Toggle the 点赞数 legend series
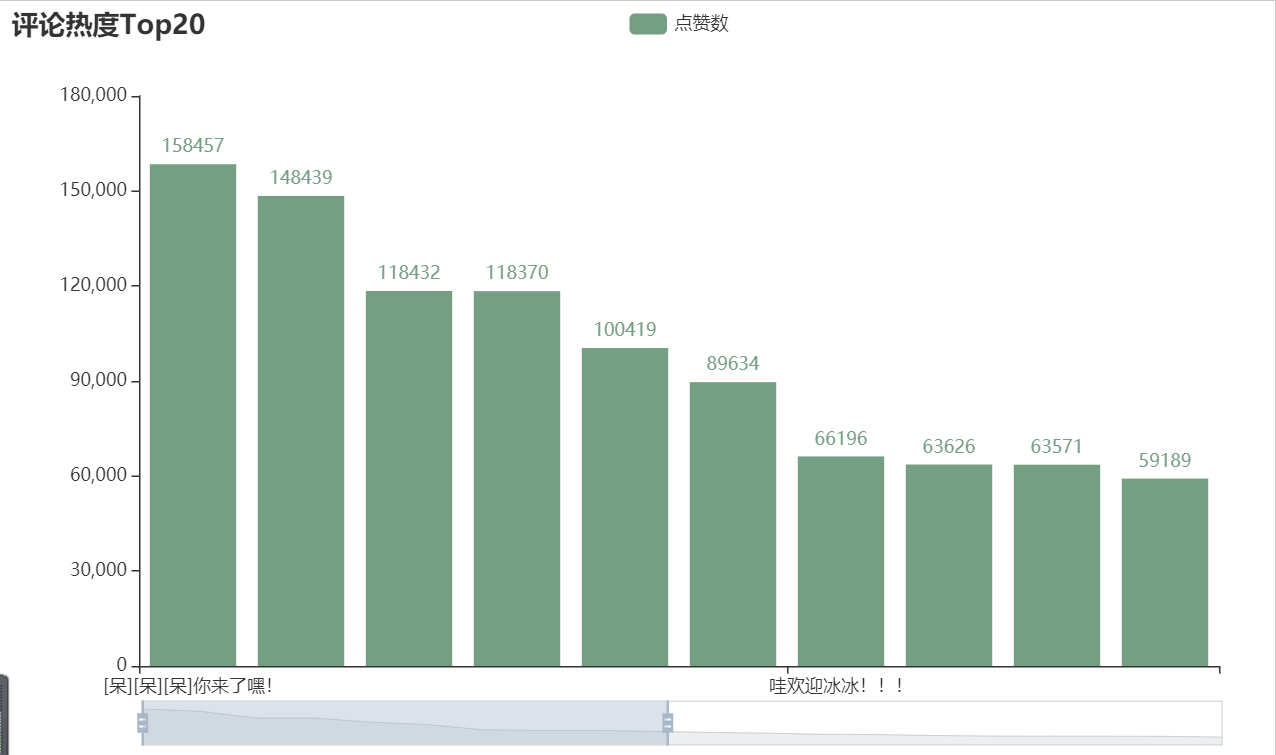Viewport: 1276px width, 755px height. pos(679,24)
